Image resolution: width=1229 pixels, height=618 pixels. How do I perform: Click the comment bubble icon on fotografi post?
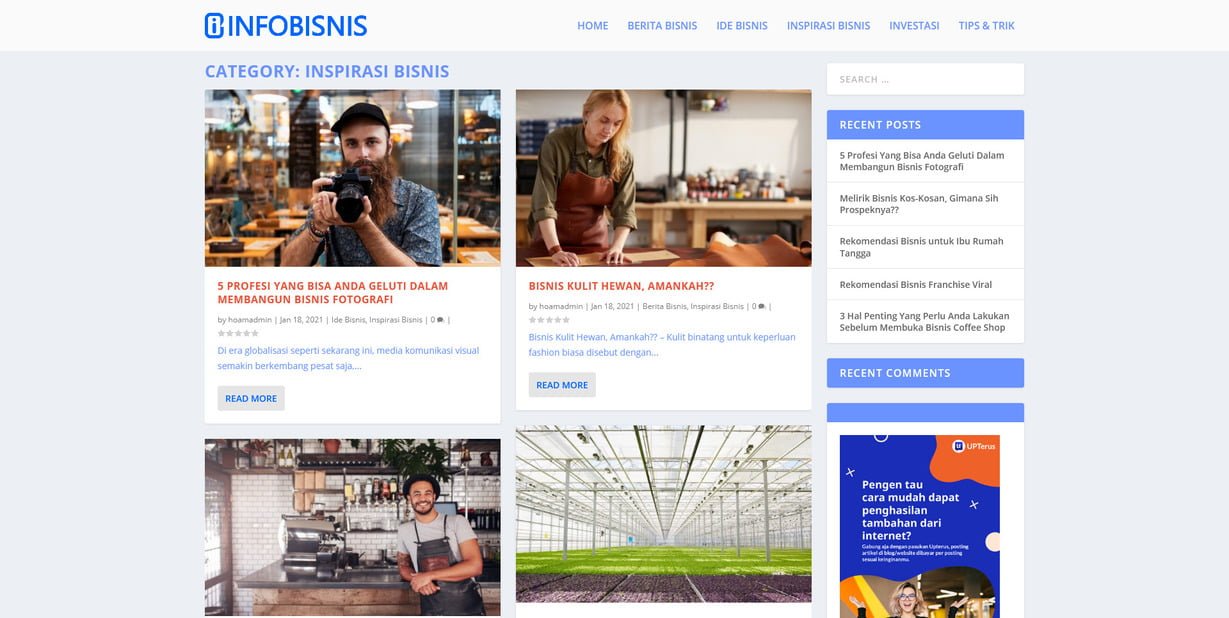tap(440, 320)
